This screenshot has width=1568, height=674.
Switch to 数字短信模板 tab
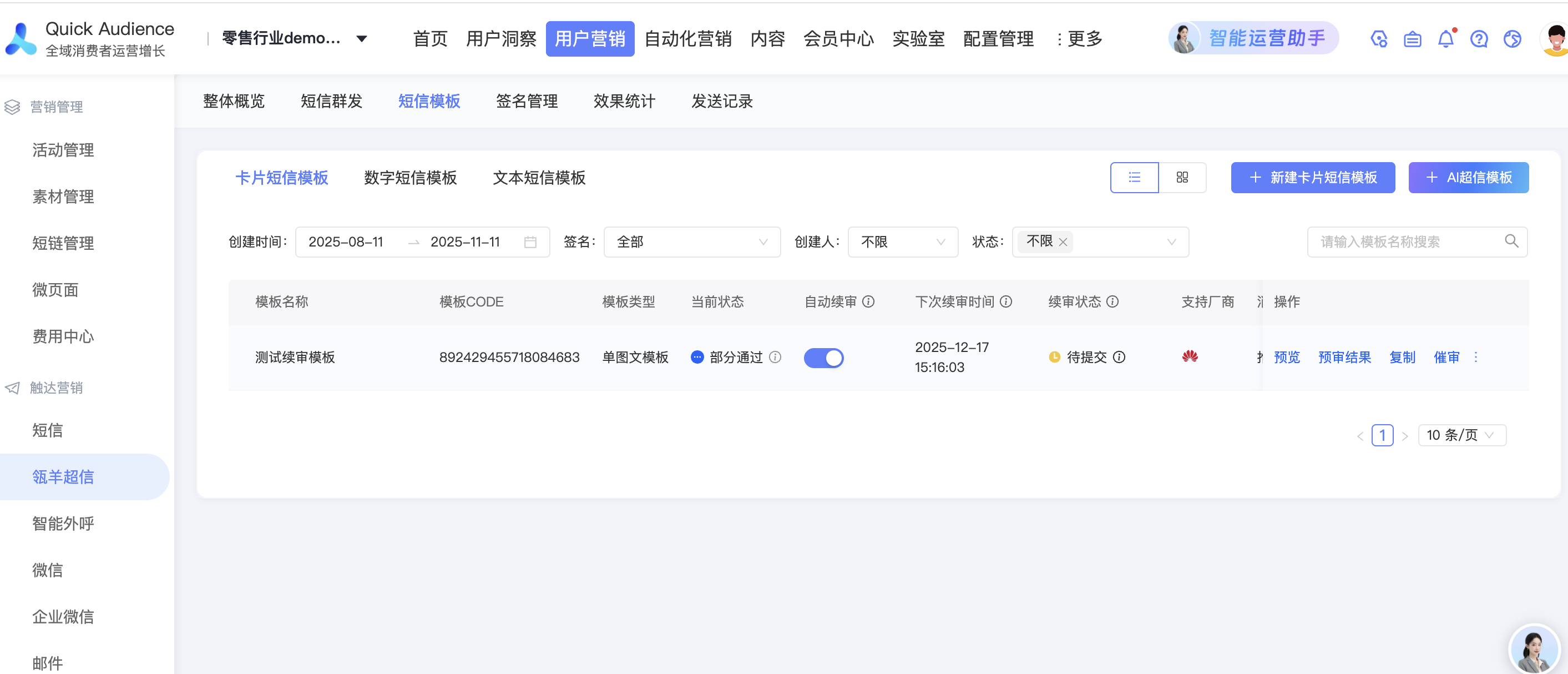[410, 177]
